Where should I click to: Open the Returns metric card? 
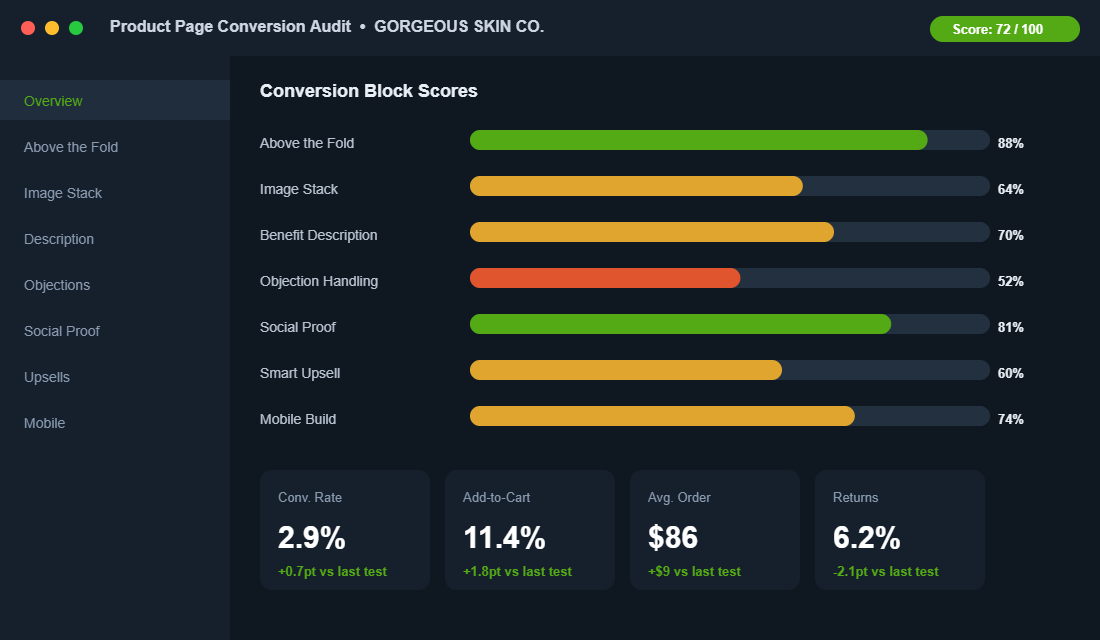(900, 530)
